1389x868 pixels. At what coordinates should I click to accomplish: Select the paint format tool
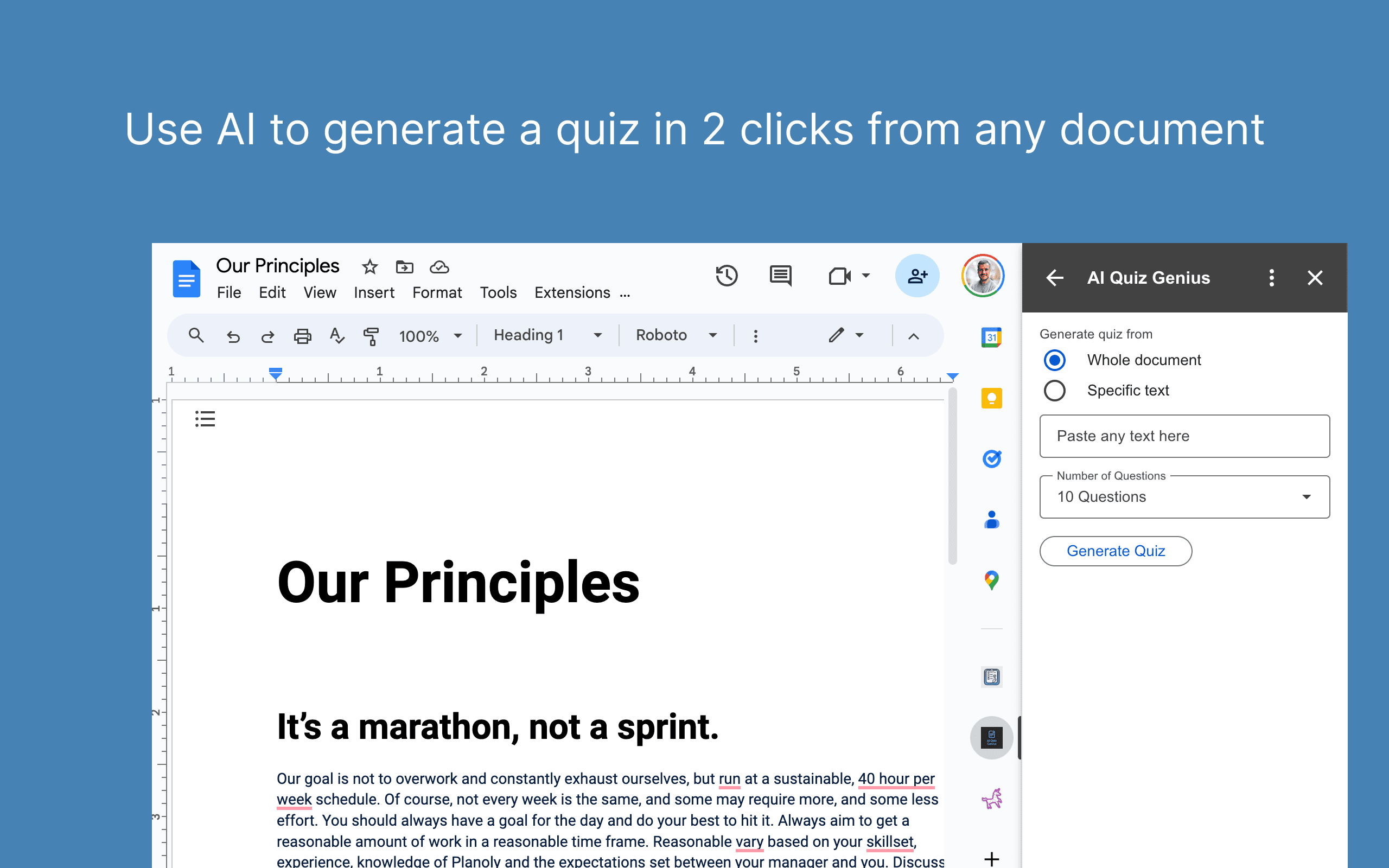pyautogui.click(x=371, y=336)
